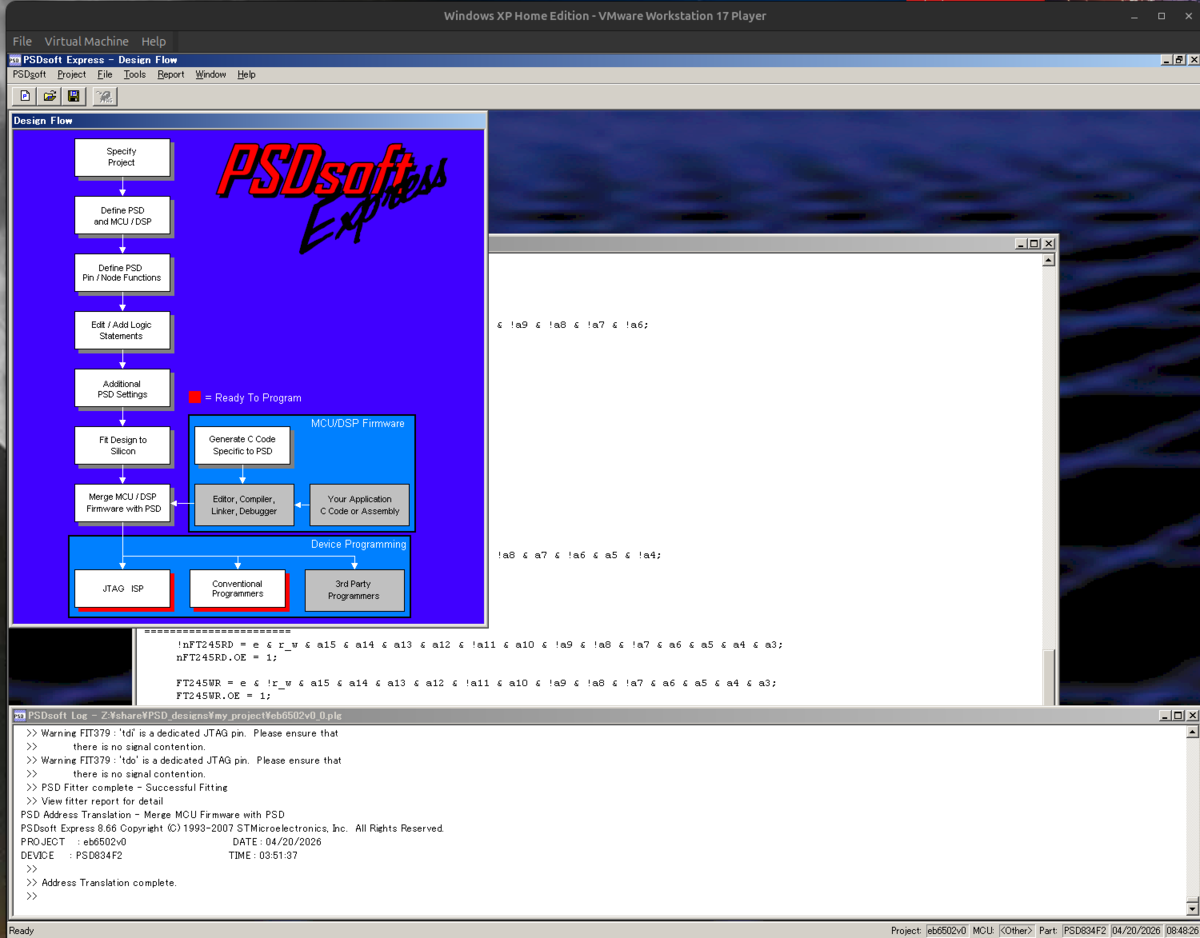Image resolution: width=1200 pixels, height=938 pixels.
Task: Open the Virtual Machine menu
Action: point(86,41)
